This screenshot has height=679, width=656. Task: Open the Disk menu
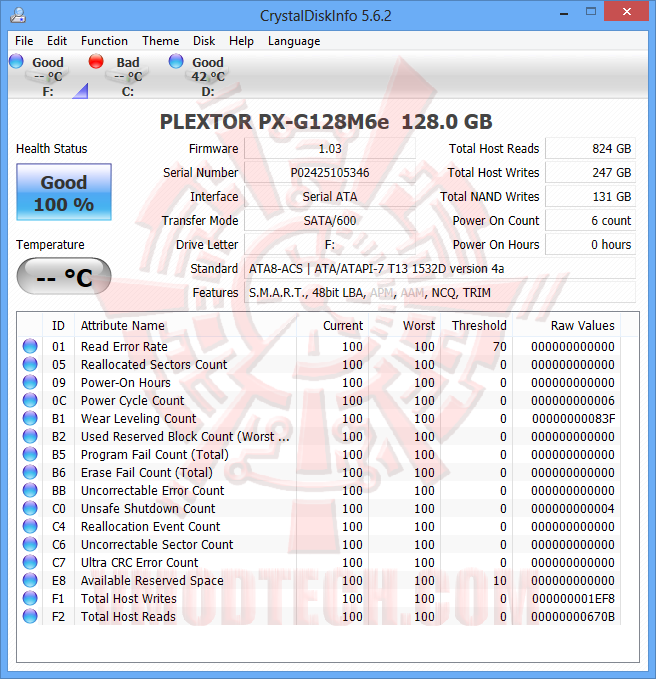204,41
